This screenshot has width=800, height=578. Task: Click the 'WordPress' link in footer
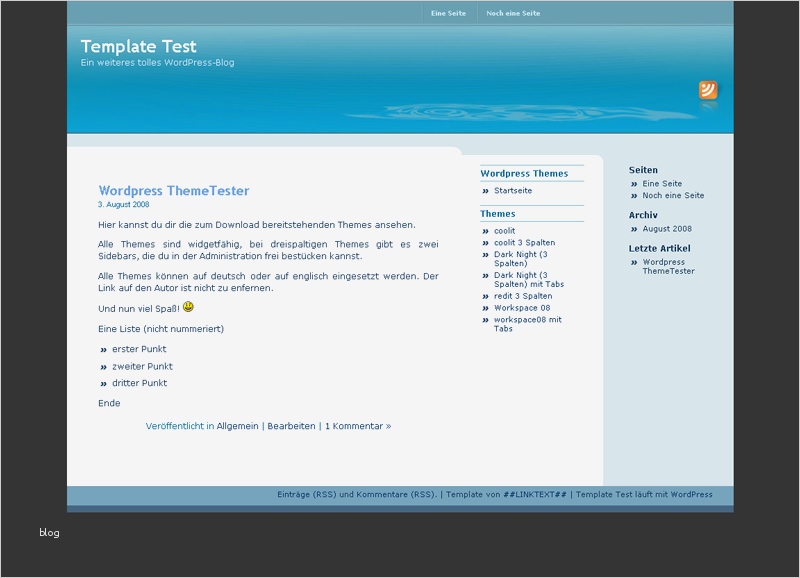tap(691, 494)
